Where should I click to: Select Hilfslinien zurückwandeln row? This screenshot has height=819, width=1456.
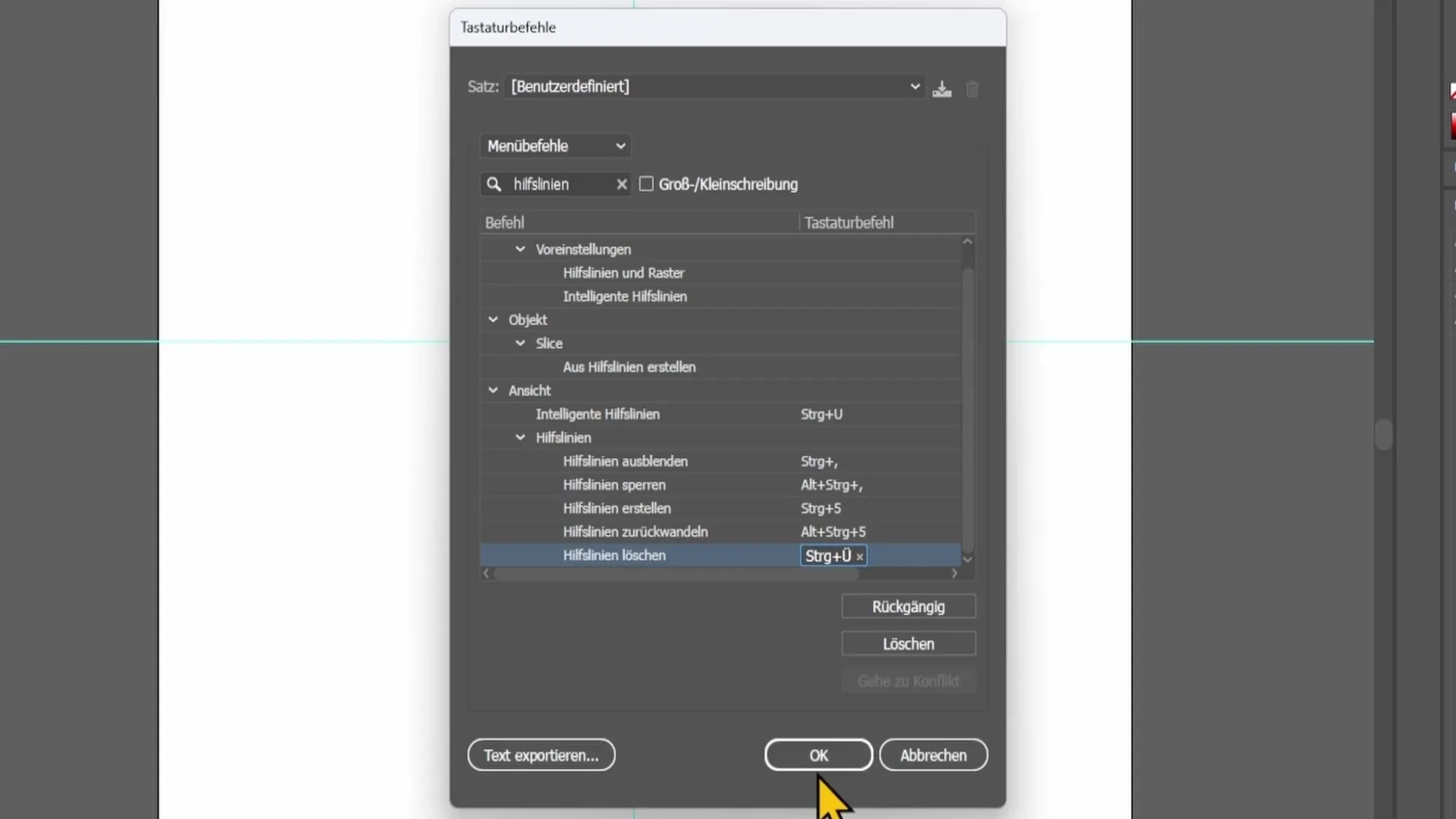tap(720, 531)
